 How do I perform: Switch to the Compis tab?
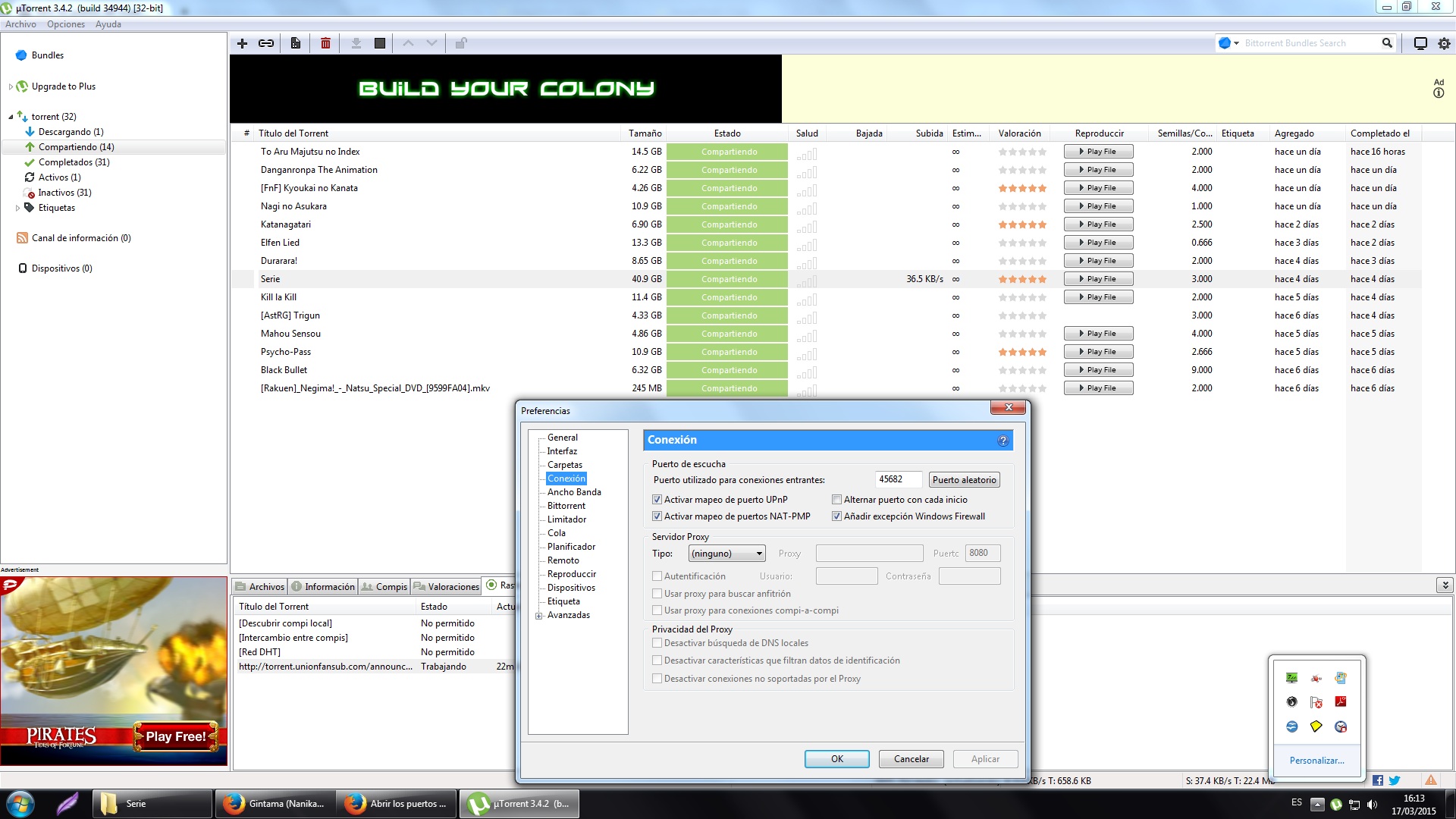(x=384, y=587)
